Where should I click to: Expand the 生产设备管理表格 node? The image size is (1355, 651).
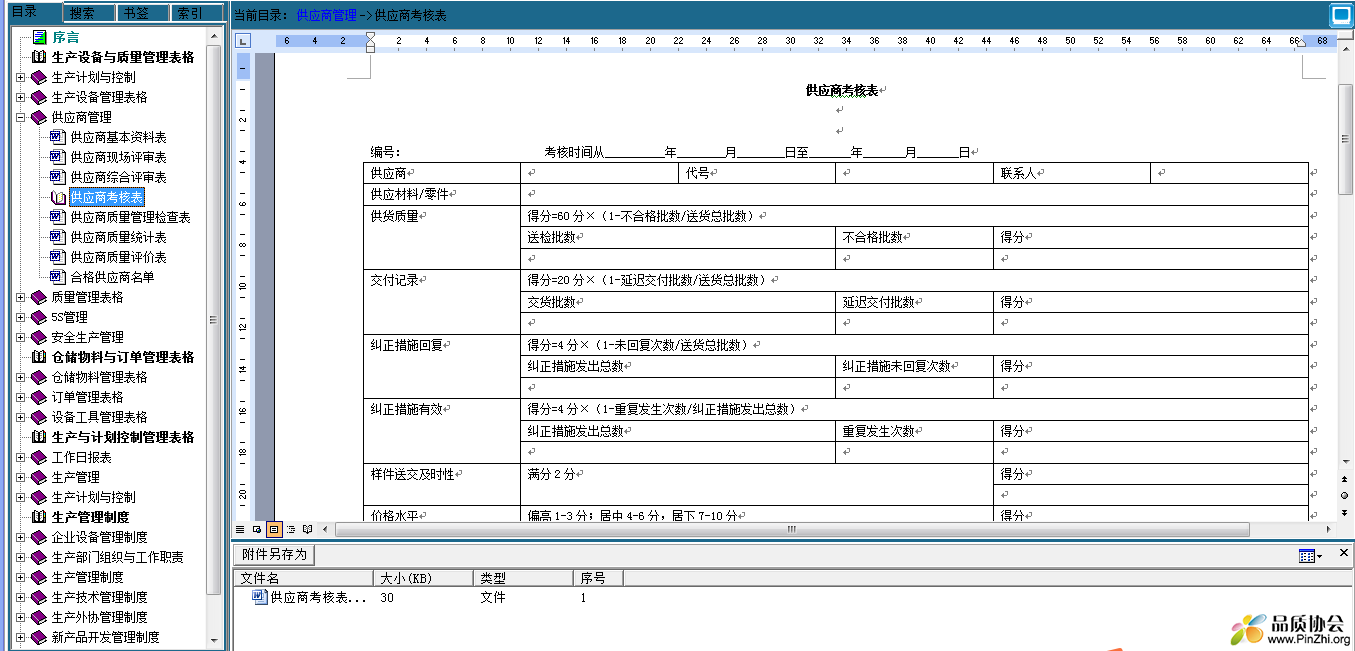coord(21,97)
